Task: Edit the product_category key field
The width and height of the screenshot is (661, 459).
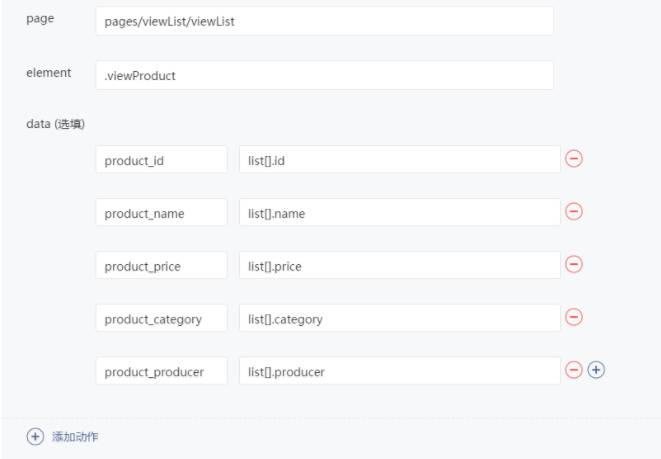Action: [161, 318]
